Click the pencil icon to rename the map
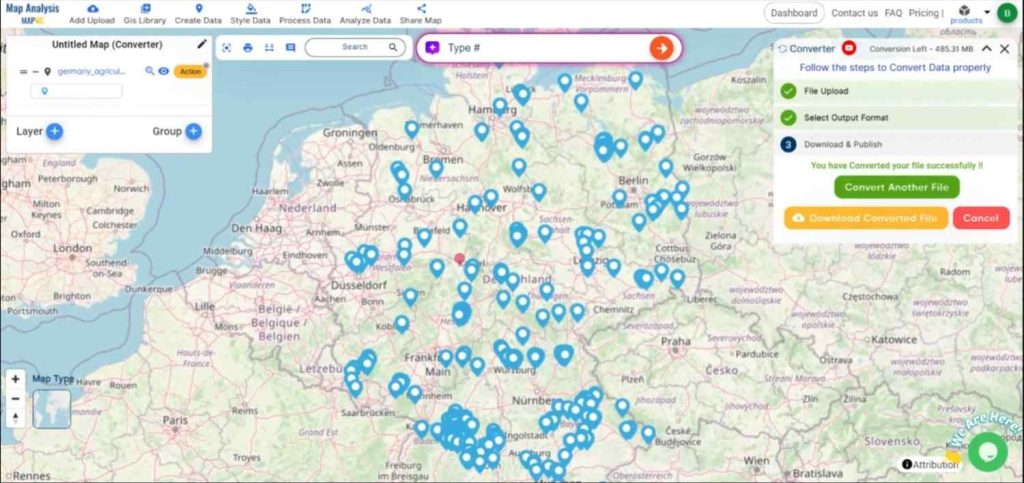 (x=202, y=44)
